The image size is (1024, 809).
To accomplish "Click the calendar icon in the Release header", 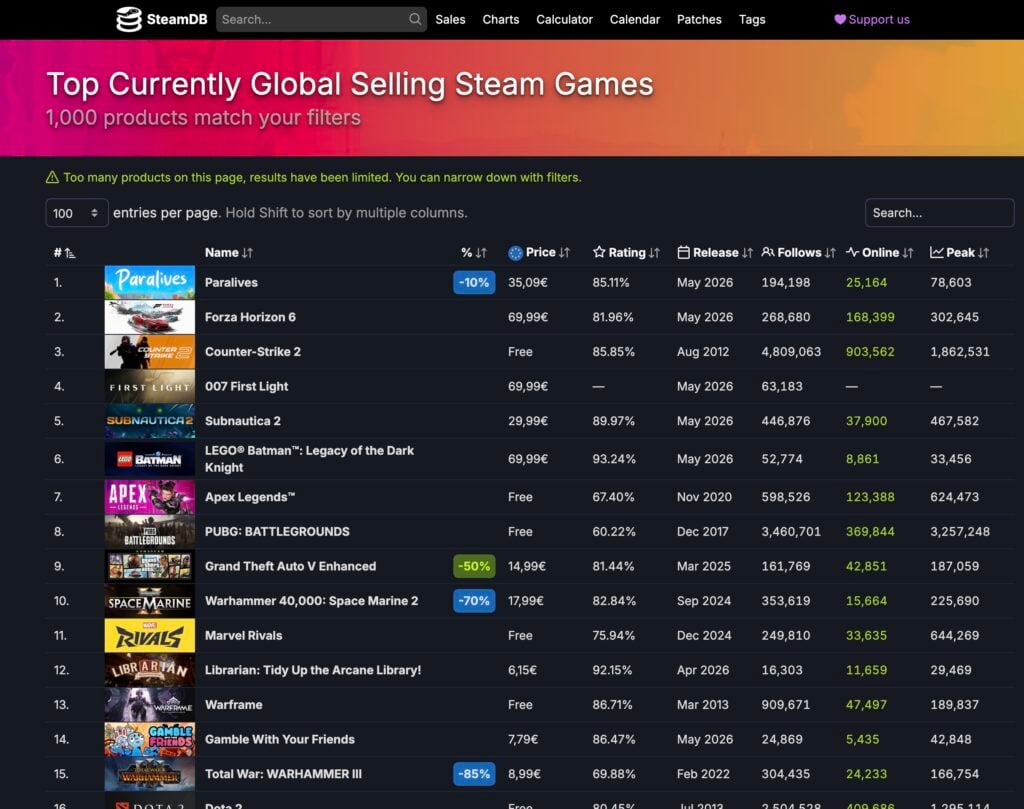I will click(x=683, y=253).
